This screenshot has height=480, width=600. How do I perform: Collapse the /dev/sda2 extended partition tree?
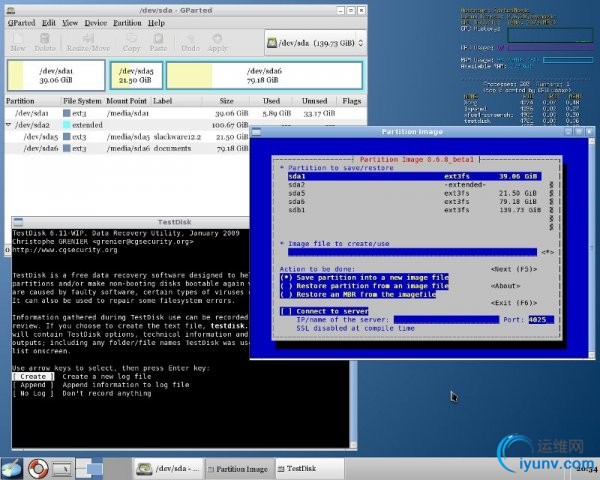[9, 125]
